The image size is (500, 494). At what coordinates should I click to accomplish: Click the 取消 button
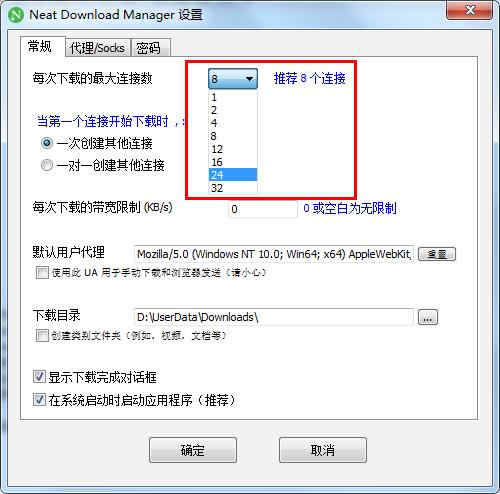coord(323,450)
